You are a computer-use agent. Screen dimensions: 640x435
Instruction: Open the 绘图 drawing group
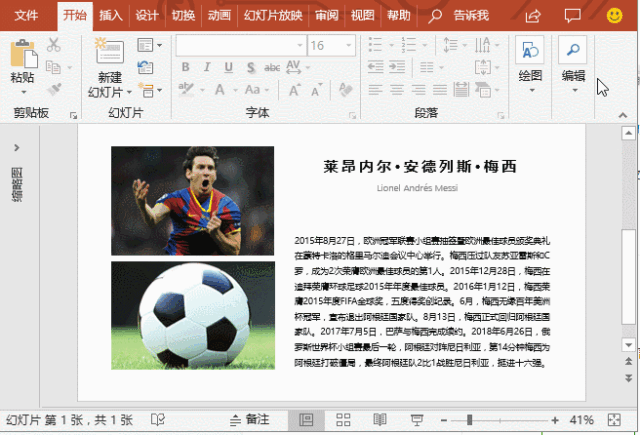(530, 64)
